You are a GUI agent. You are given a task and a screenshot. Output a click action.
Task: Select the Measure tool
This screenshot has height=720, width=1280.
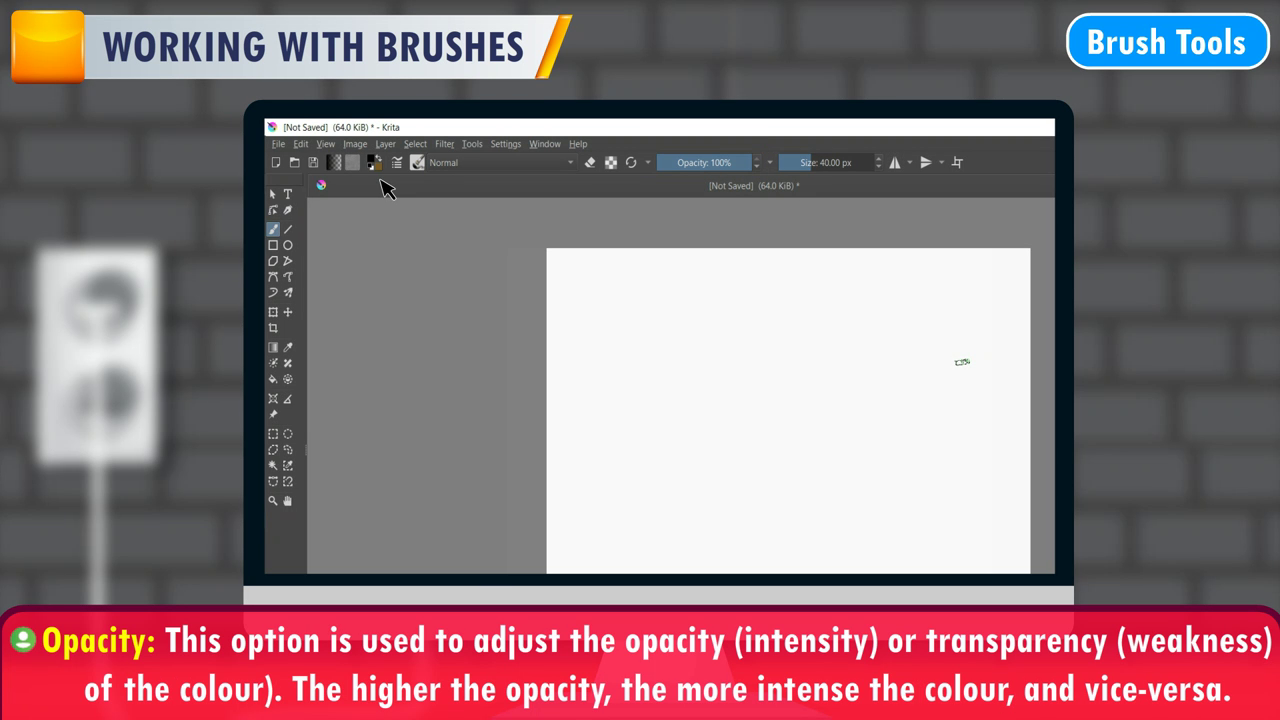coord(288,398)
